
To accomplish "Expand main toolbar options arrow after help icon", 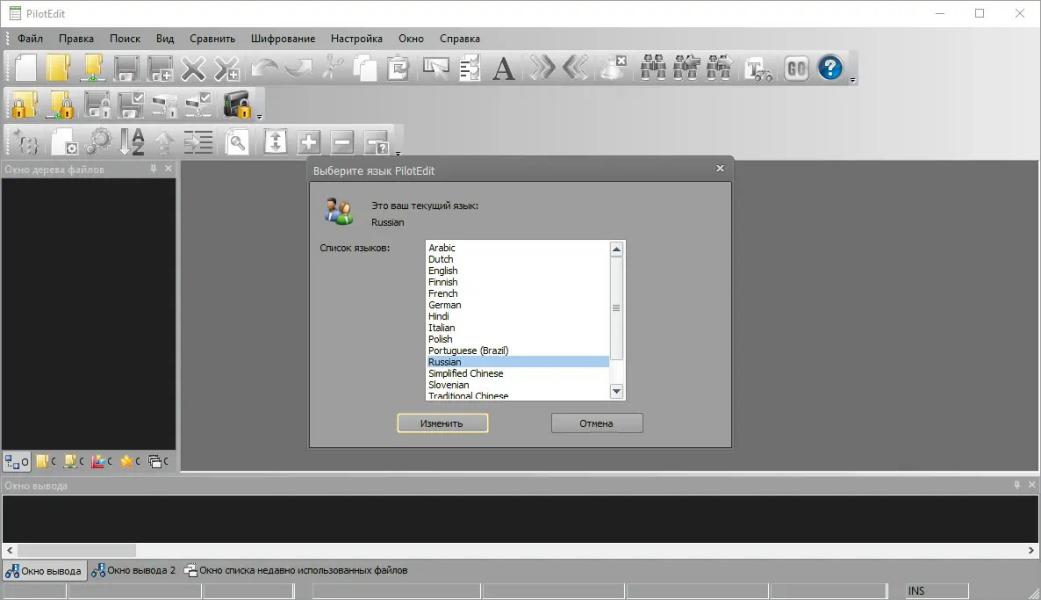I will pyautogui.click(x=853, y=79).
